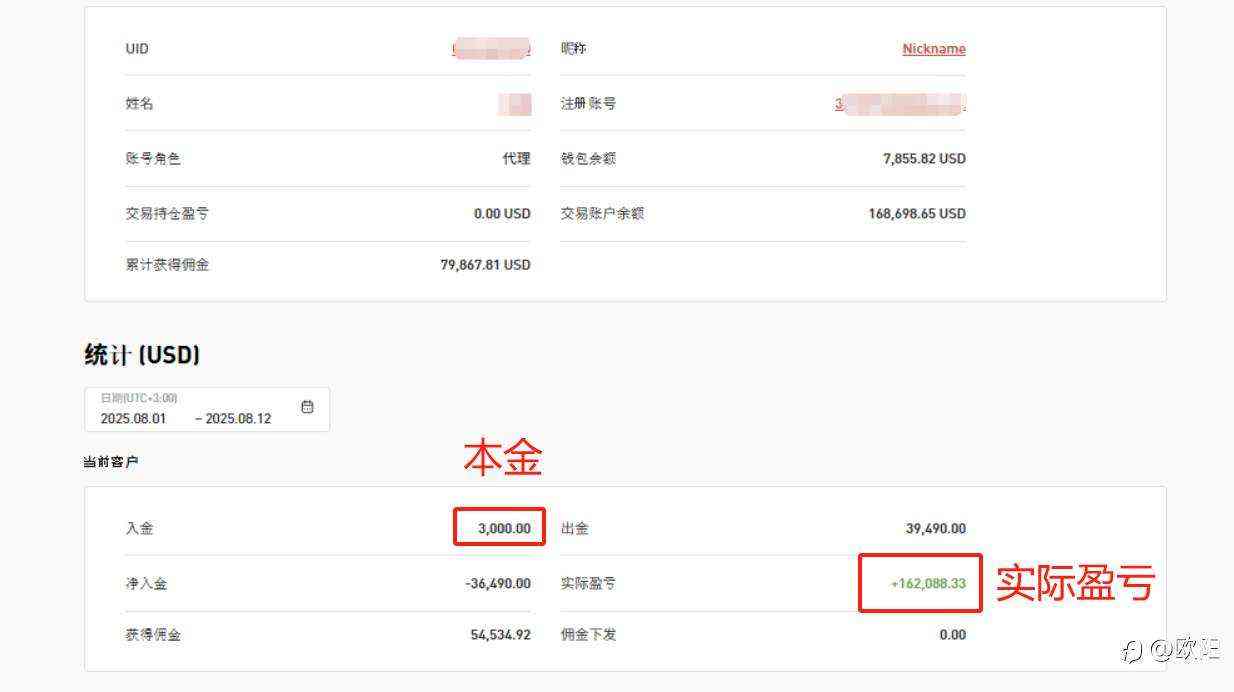Select trading account balance 168,698.65 USD

917,214
